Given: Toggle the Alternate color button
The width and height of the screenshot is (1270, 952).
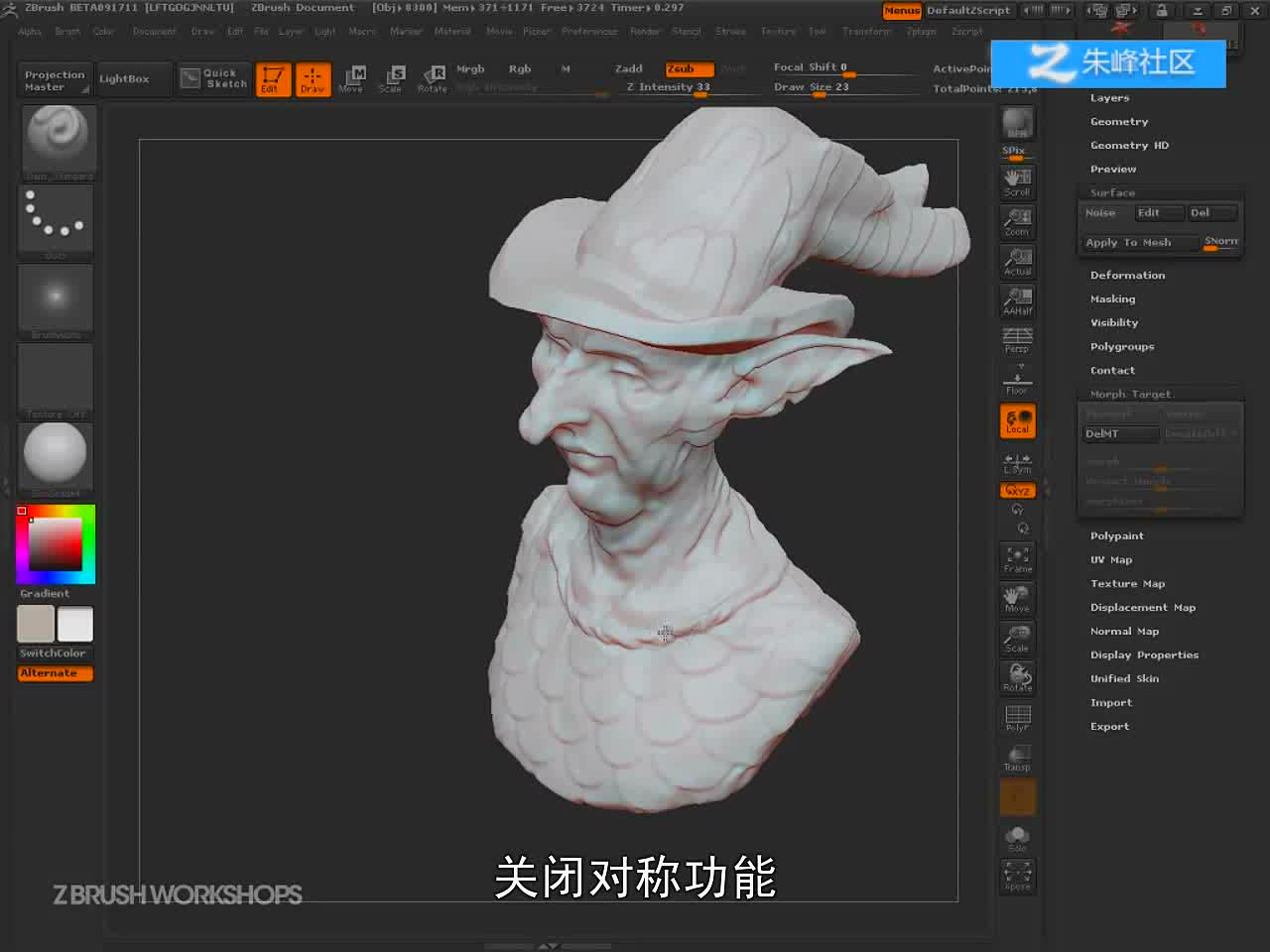Looking at the screenshot, I should [x=56, y=673].
